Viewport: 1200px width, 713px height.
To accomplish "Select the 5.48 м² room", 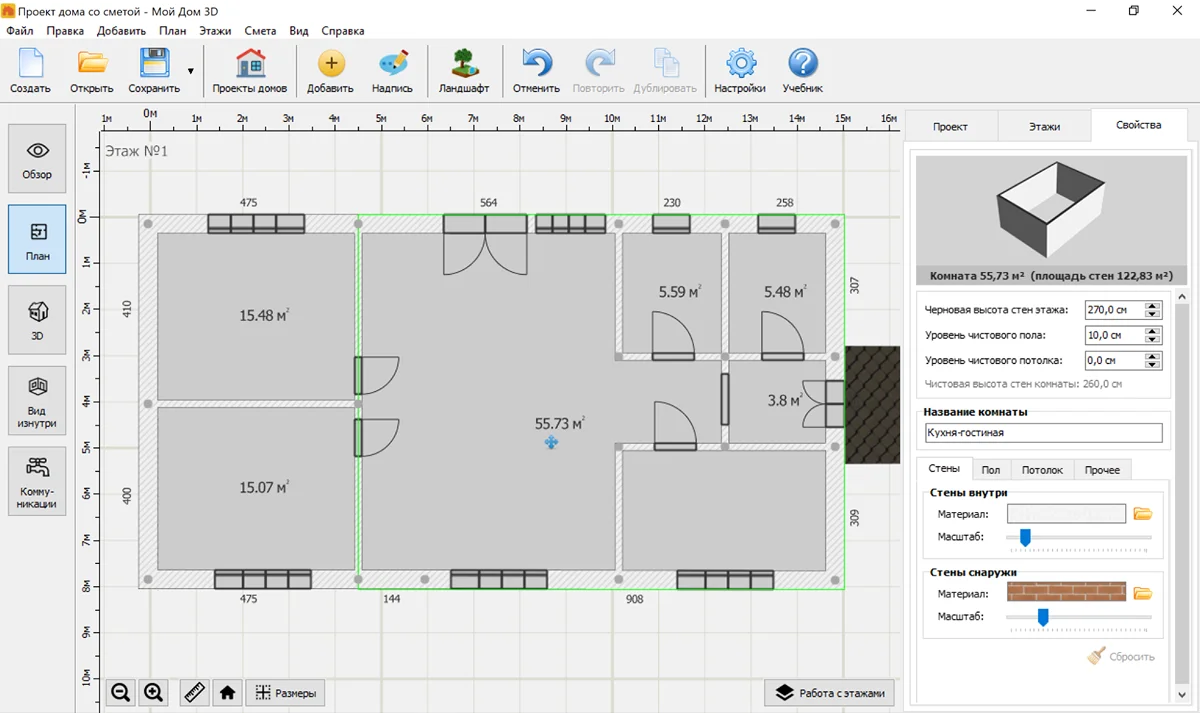I will [777, 292].
